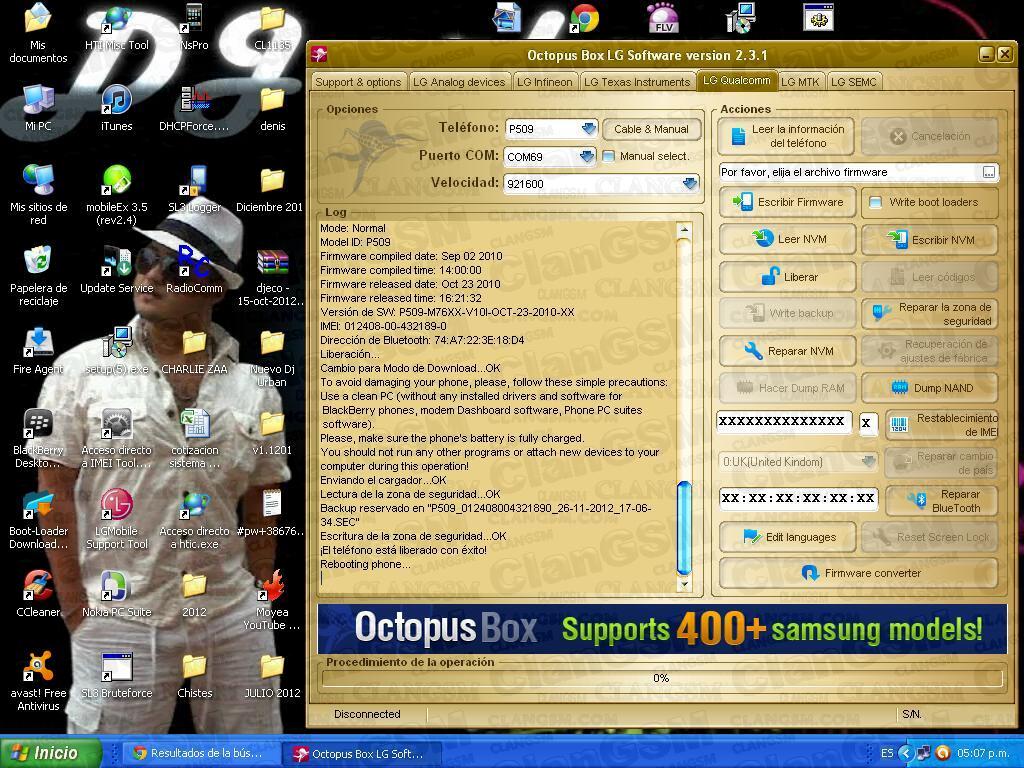This screenshot has width=1024, height=768.
Task: Open avast! Free Antivirus icon
Action: (38, 681)
